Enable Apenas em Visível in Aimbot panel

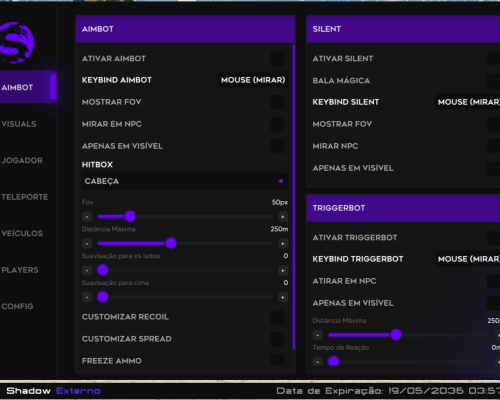pyautogui.click(x=277, y=146)
